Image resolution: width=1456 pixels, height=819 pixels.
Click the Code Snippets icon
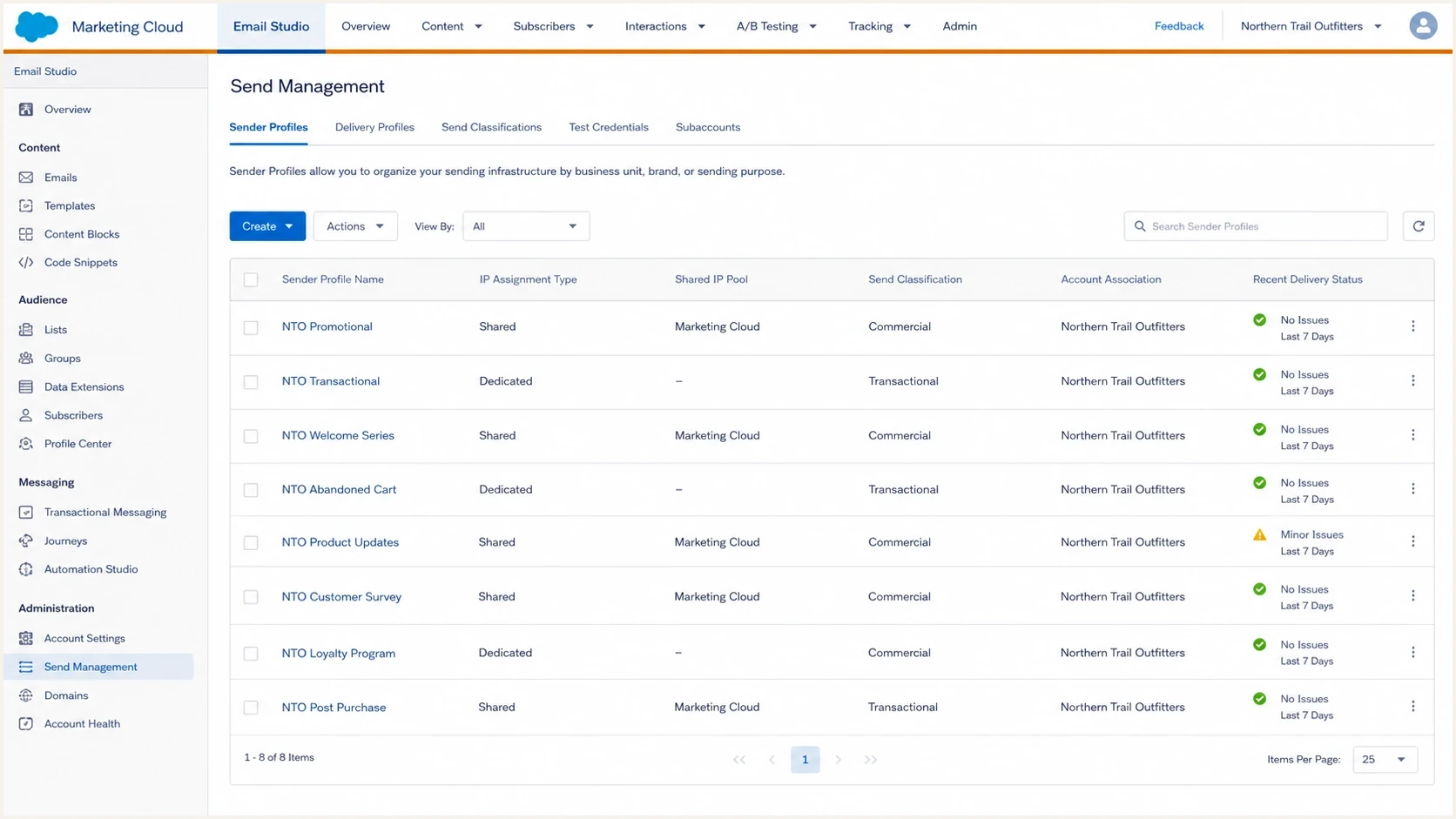coord(26,263)
